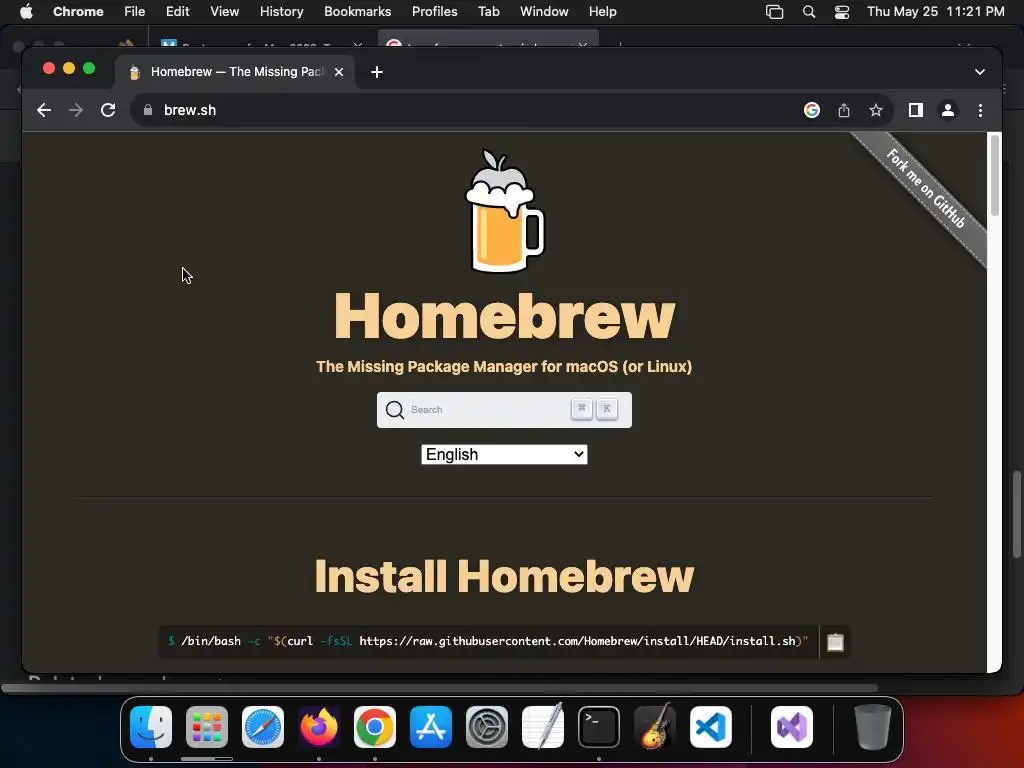Open Visual Studio Code from the Dock
Screen dimensions: 1024x768
[711, 727]
